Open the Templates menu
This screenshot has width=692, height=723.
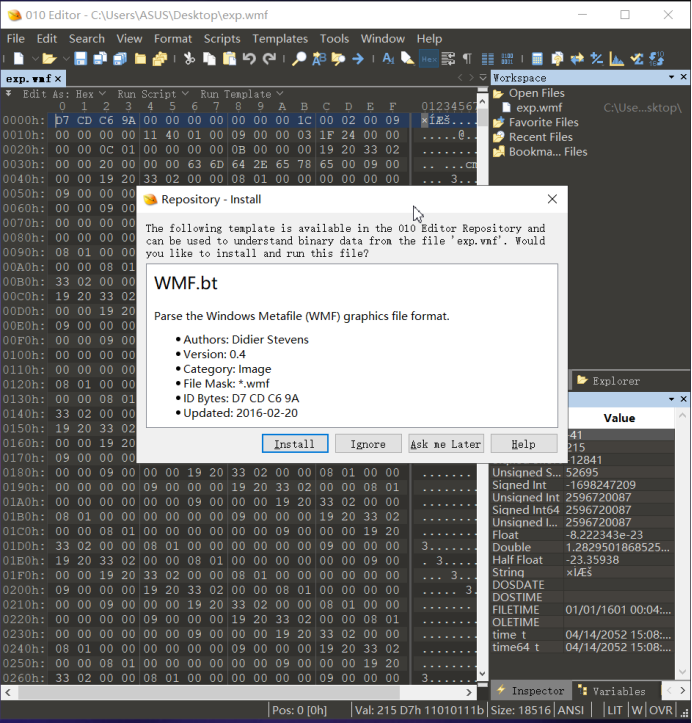pyautogui.click(x=280, y=39)
